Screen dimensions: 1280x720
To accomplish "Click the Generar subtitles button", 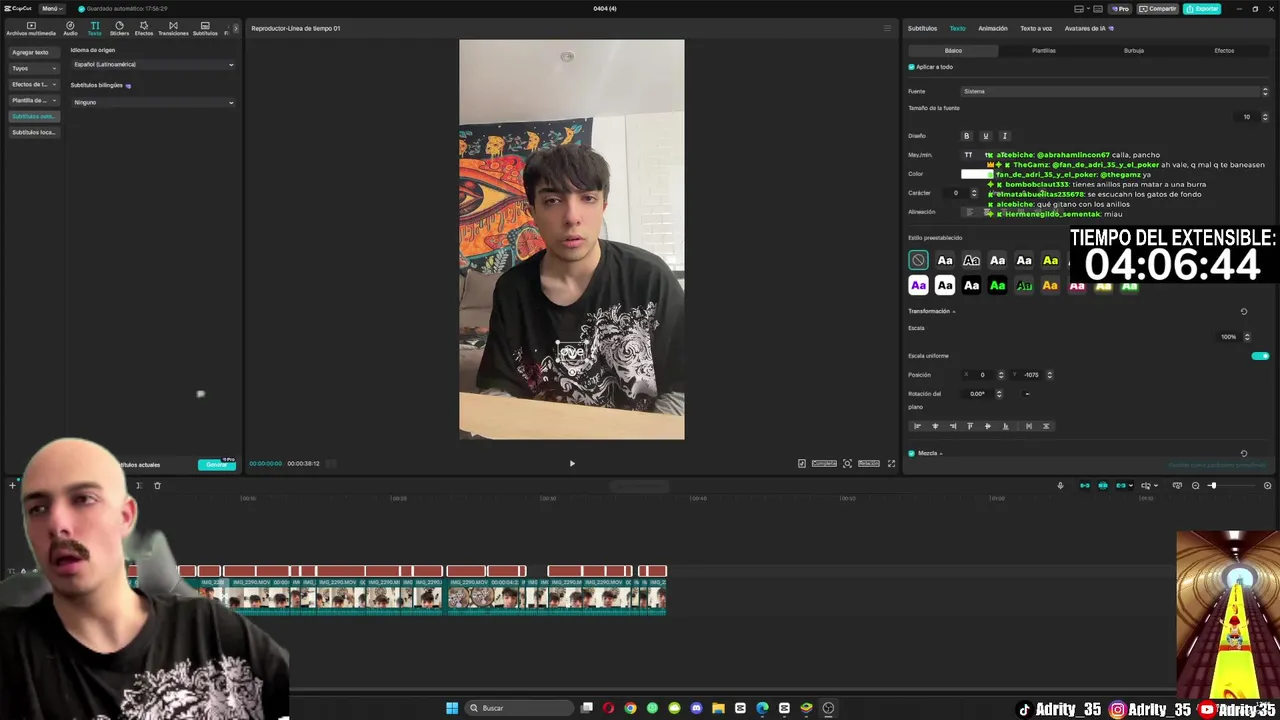I will click(216, 464).
